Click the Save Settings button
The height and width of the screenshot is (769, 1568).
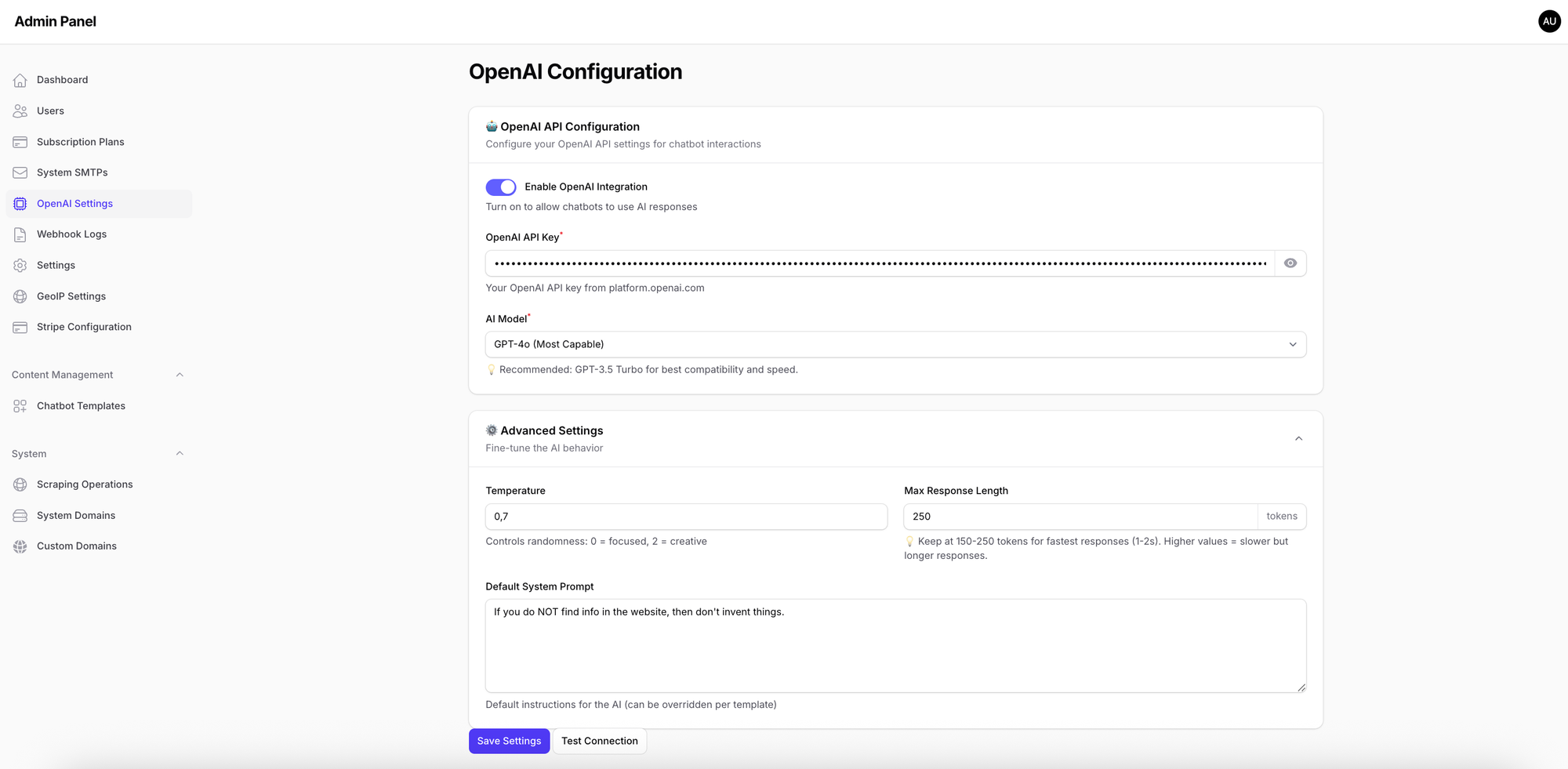point(509,741)
